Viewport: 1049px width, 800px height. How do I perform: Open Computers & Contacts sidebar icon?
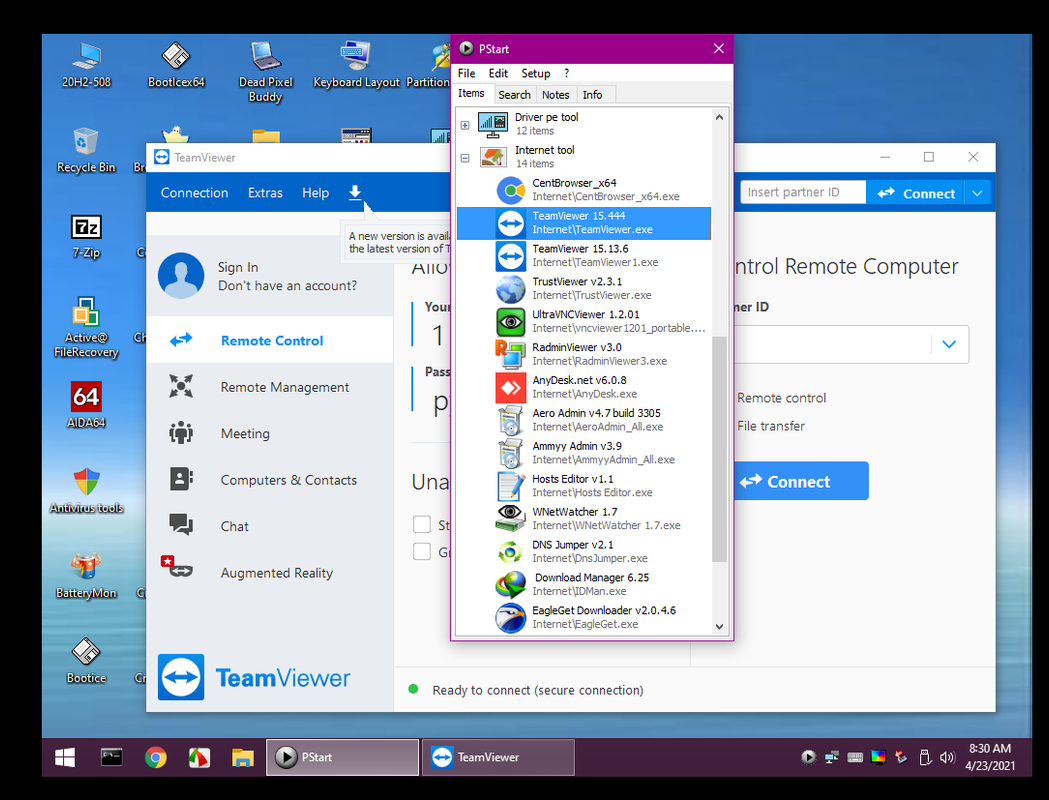181,480
